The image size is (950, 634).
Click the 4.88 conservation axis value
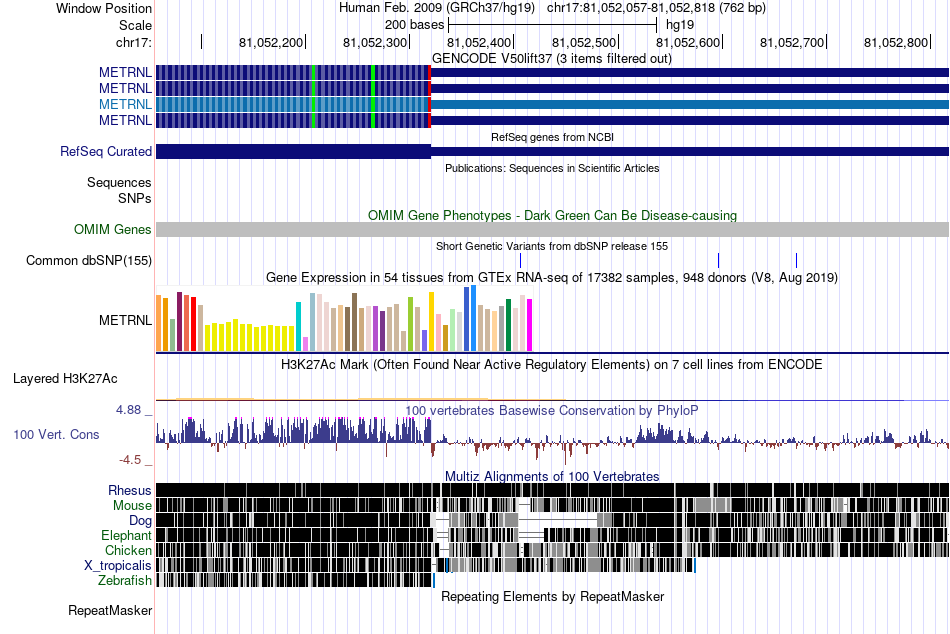128,410
